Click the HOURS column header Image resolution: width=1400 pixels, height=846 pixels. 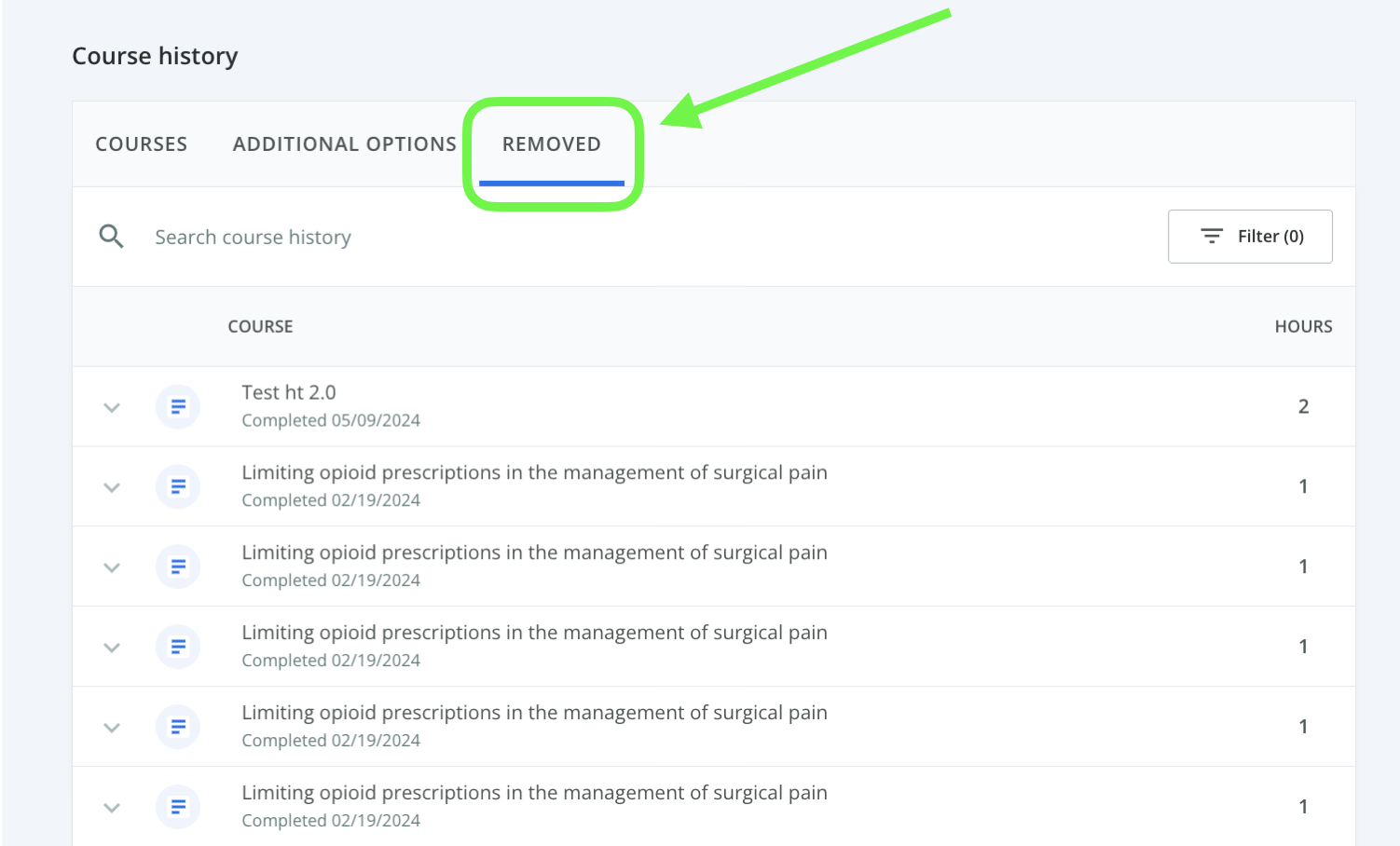(1303, 327)
